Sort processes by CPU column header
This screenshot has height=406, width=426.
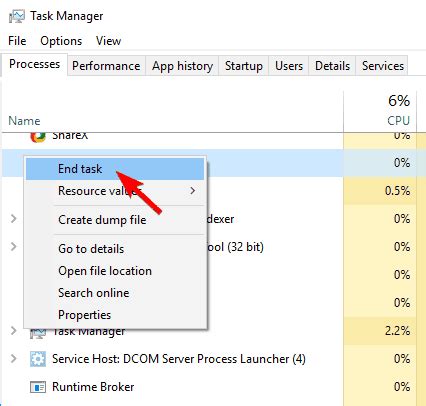(x=380, y=111)
